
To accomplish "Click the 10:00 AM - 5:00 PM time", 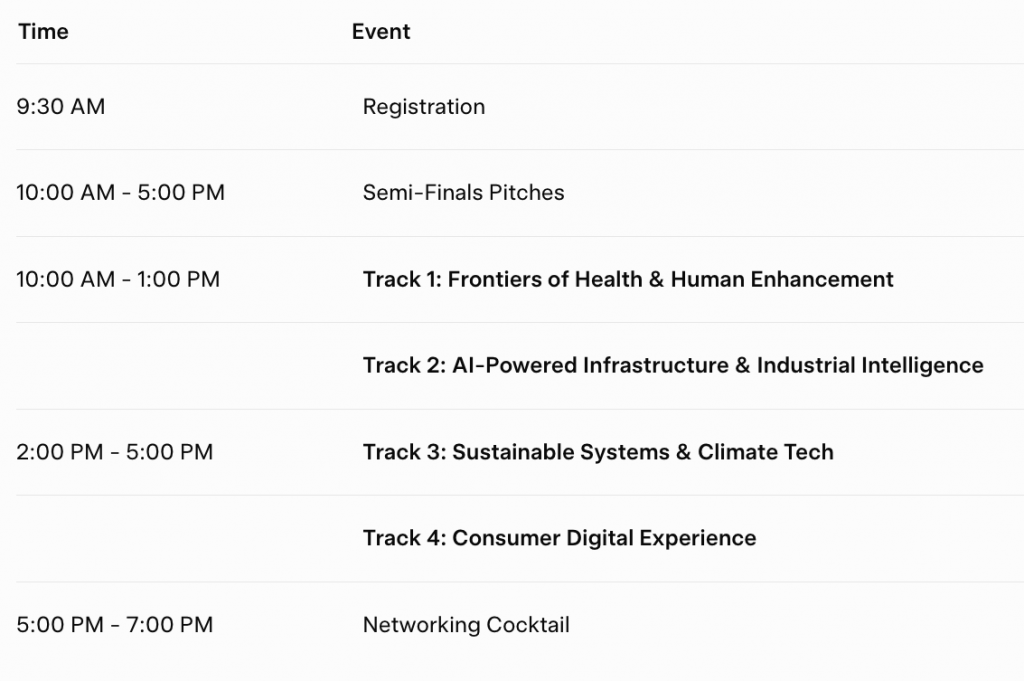I will click(x=120, y=193).
